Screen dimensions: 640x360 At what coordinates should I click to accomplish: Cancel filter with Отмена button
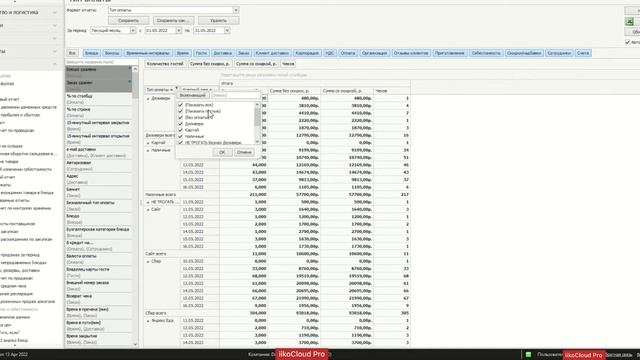tap(244, 152)
